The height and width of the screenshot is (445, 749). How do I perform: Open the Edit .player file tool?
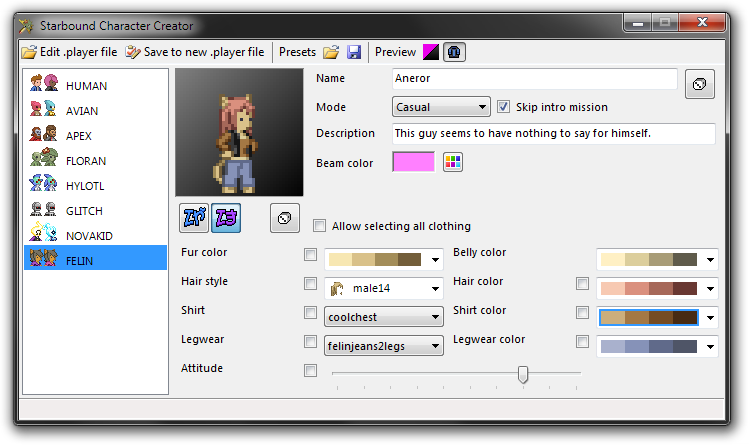pos(69,52)
